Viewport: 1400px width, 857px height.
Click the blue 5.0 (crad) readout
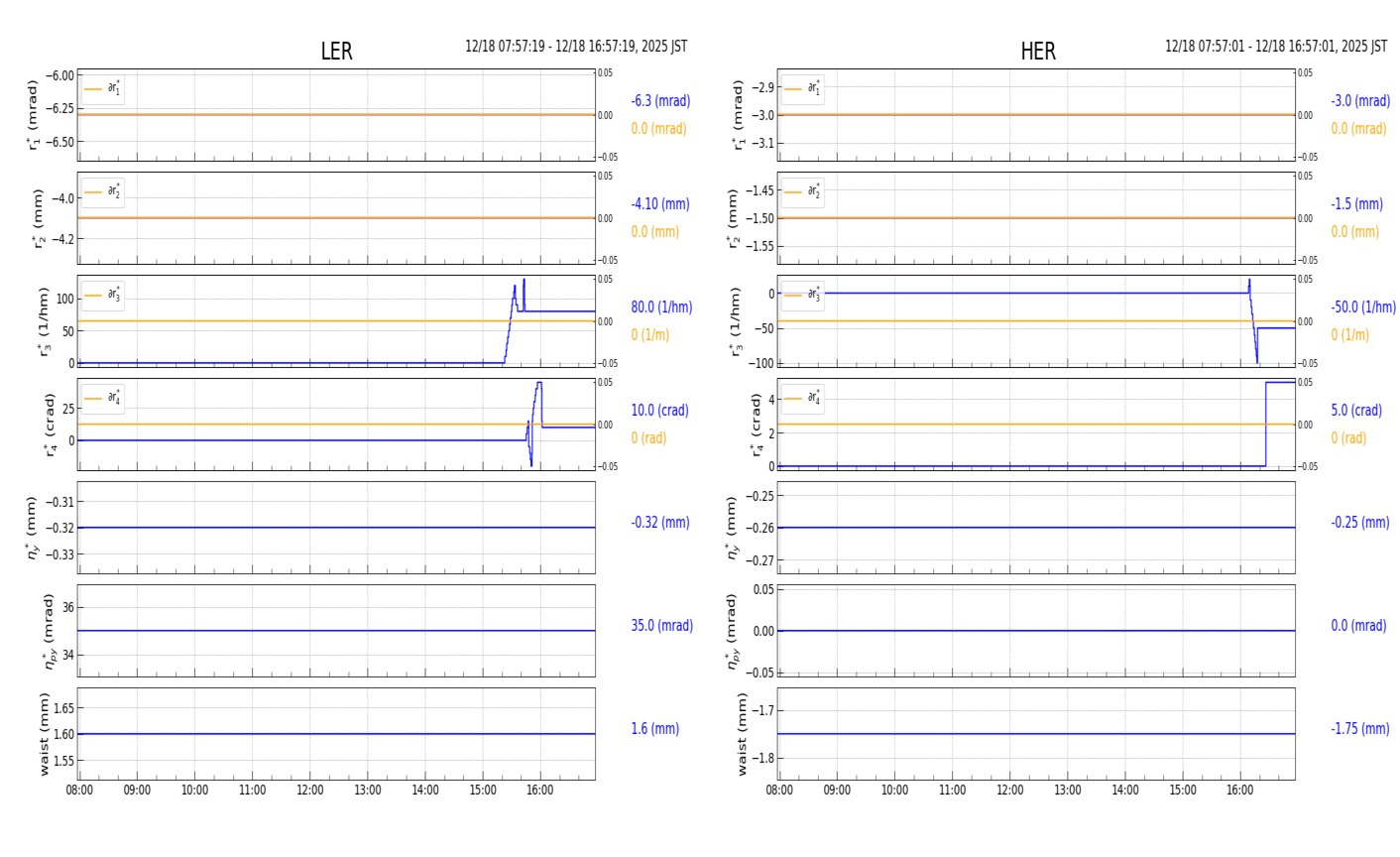[x=1356, y=411]
